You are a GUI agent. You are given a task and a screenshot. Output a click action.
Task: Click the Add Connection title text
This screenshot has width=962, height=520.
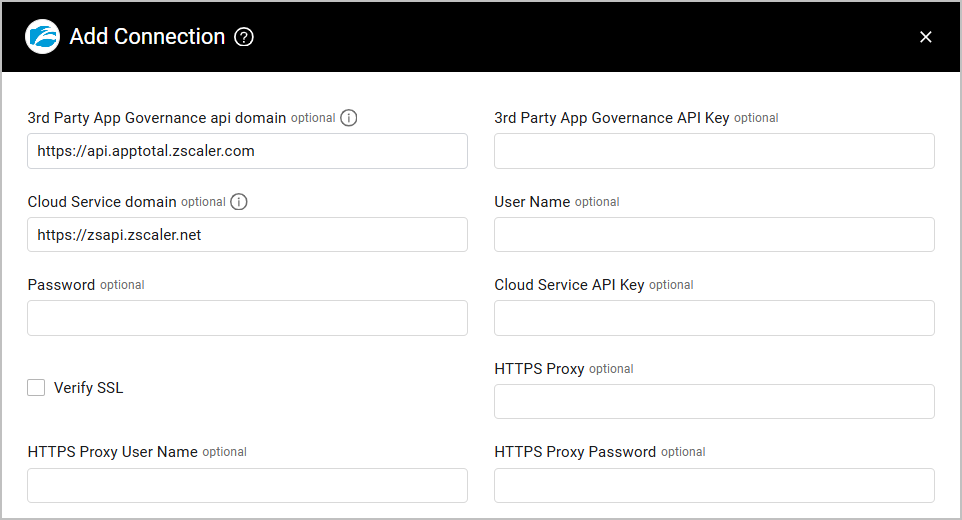tap(147, 37)
